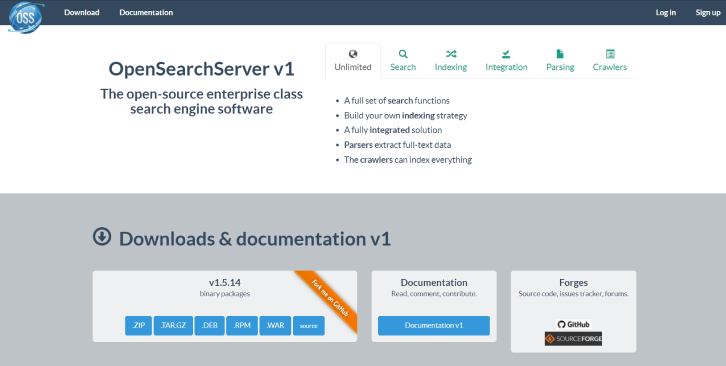
Task: Click the Unlimited tab globe icon
Action: pyautogui.click(x=353, y=54)
